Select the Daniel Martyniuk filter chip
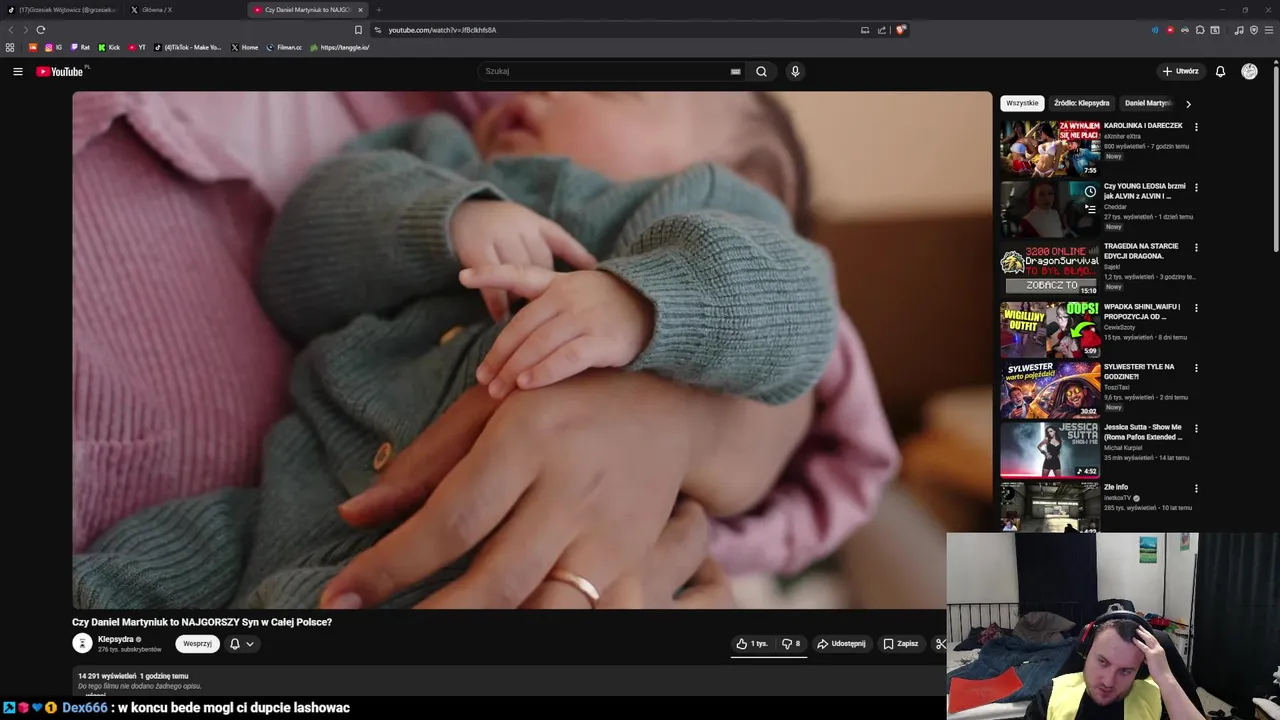The width and height of the screenshot is (1280, 720). pyautogui.click(x=1148, y=103)
